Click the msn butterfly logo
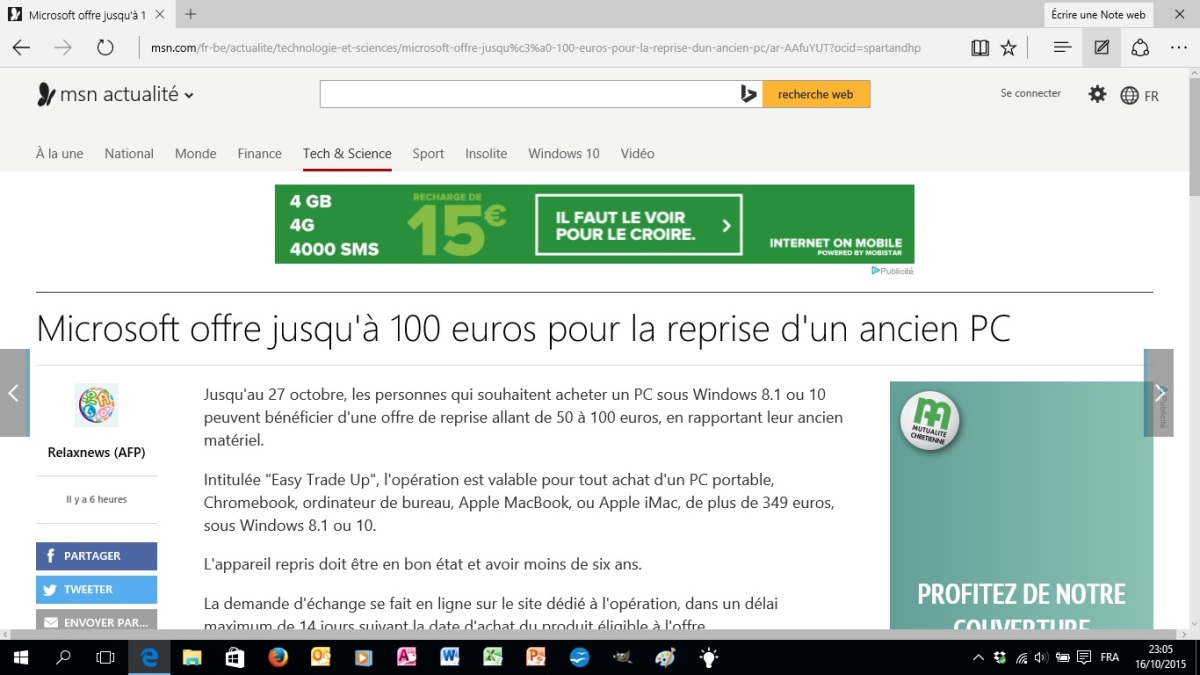 coord(46,94)
